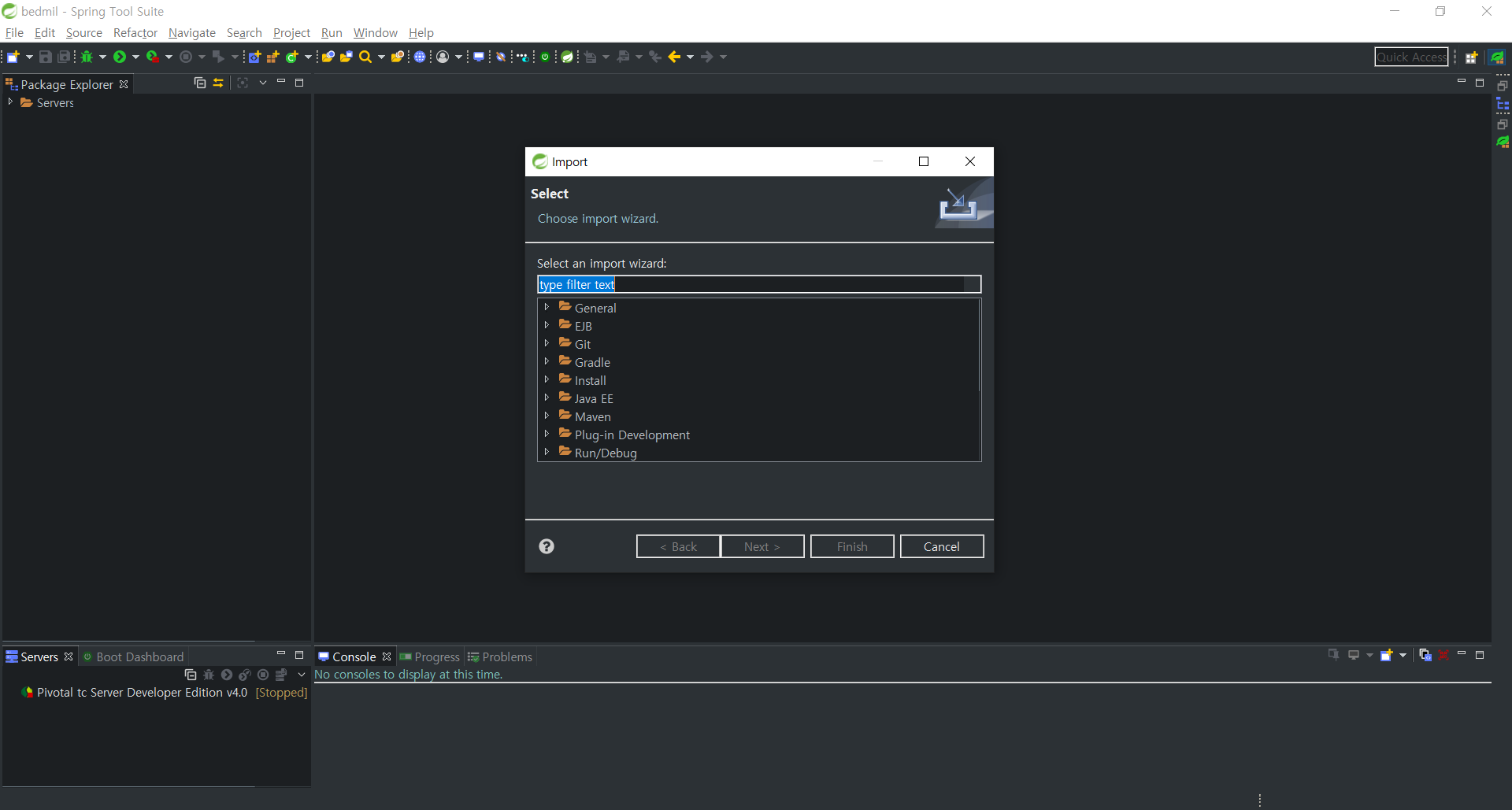Click the Cancel button in Import dialog
This screenshot has height=810, width=1512.
point(942,546)
